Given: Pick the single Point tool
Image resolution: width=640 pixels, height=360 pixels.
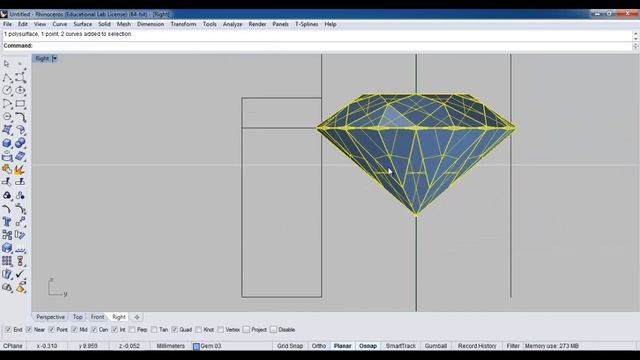Looking at the screenshot, I should pos(20,64).
